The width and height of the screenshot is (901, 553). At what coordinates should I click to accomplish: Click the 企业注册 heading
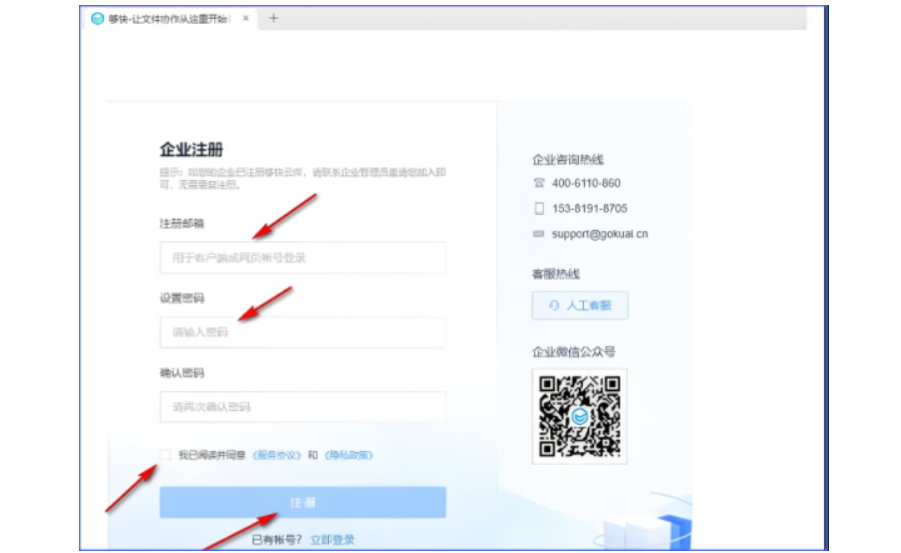pyautogui.click(x=191, y=150)
